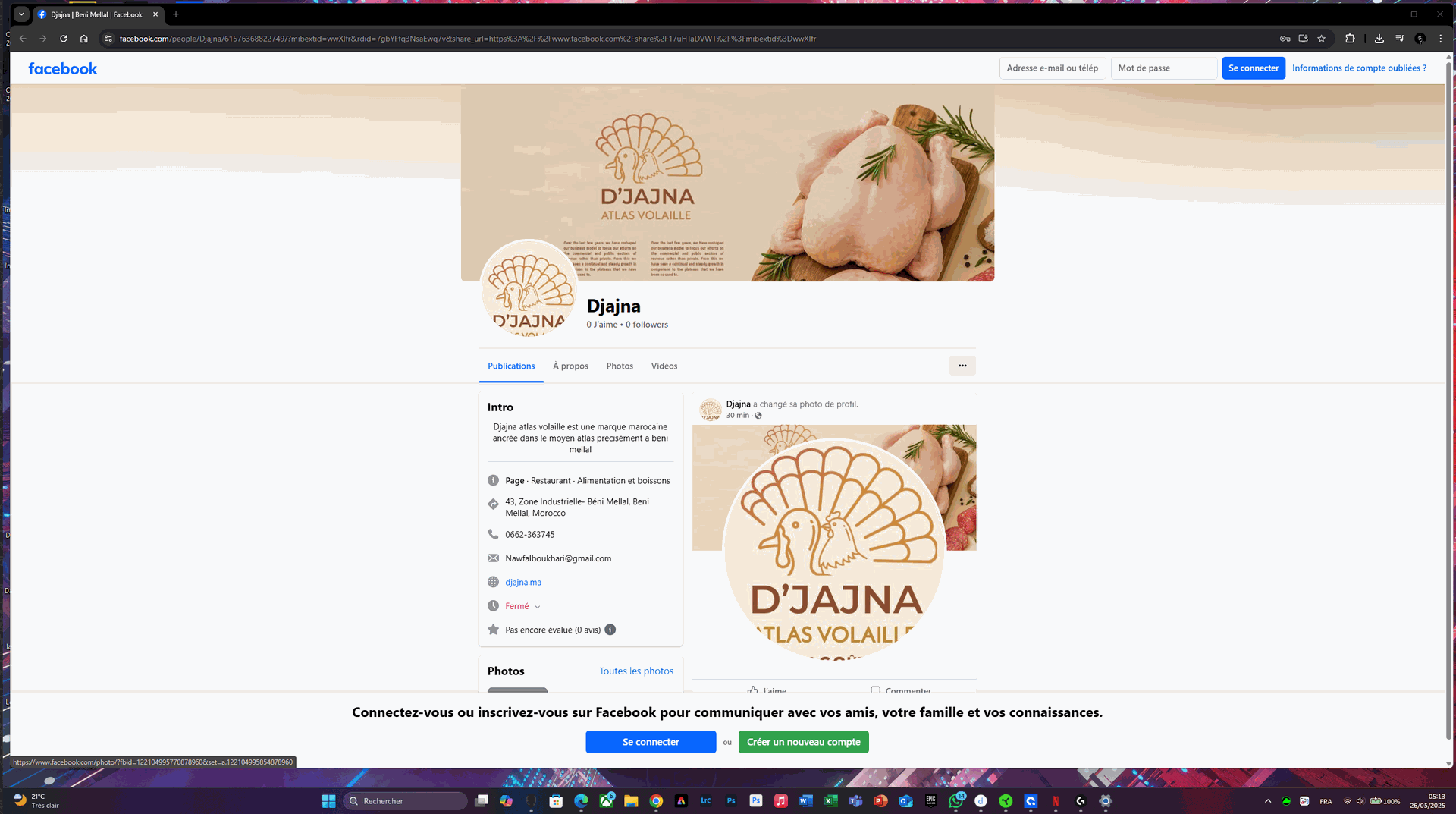Open the browser extensions puzzle icon
The image size is (1456, 814).
(1350, 39)
